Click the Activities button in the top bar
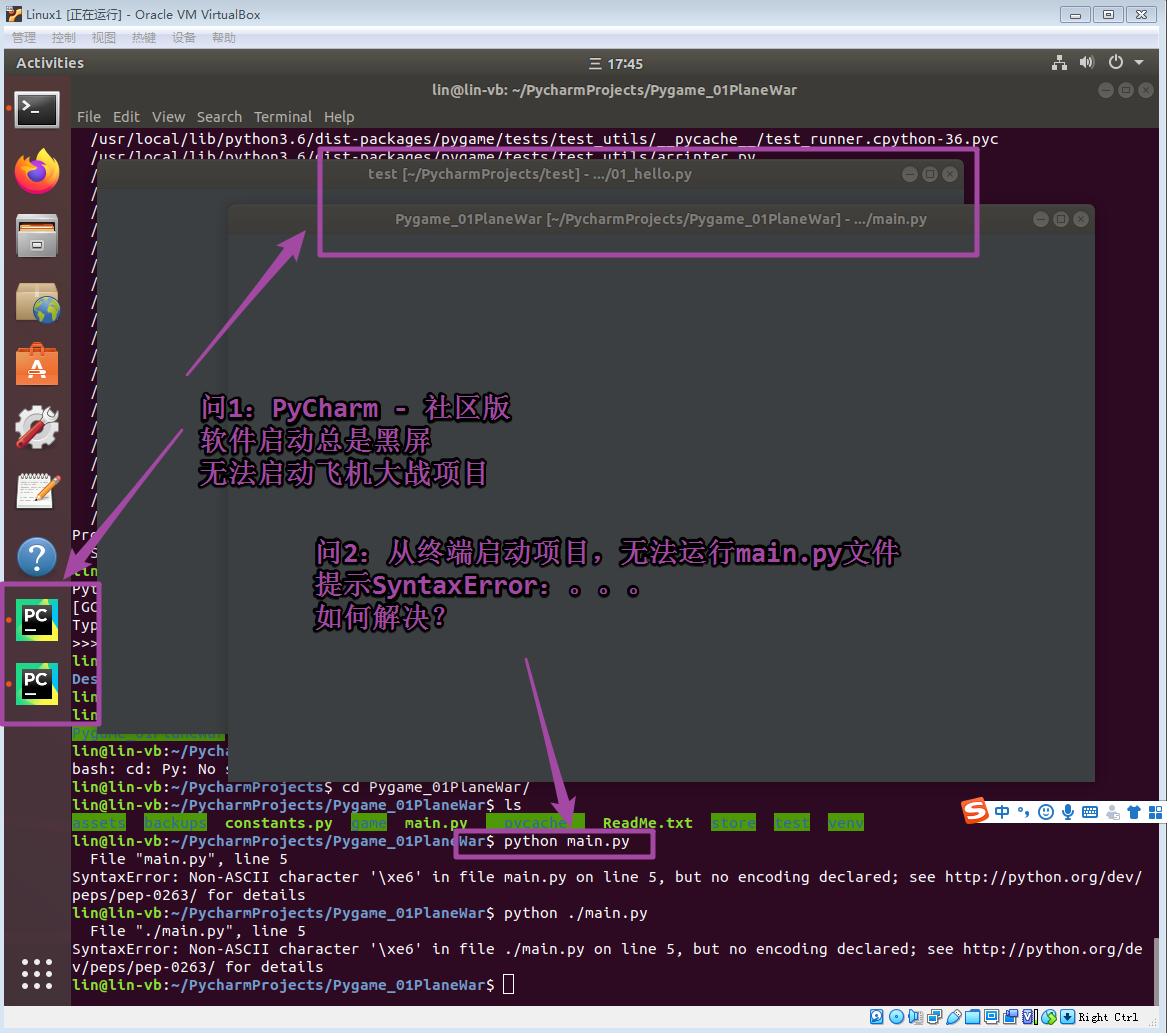The image size is (1167, 1033). [x=50, y=63]
